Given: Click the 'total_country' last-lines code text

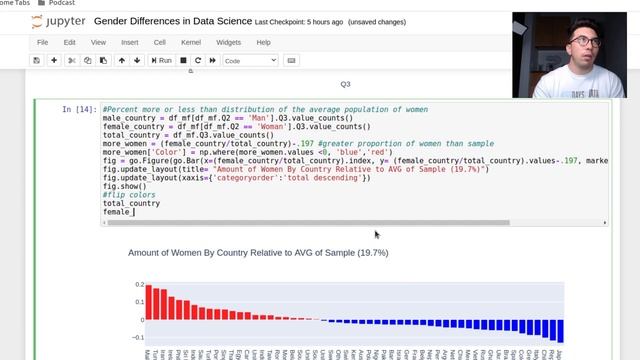Looking at the screenshot, I should pos(131,203).
